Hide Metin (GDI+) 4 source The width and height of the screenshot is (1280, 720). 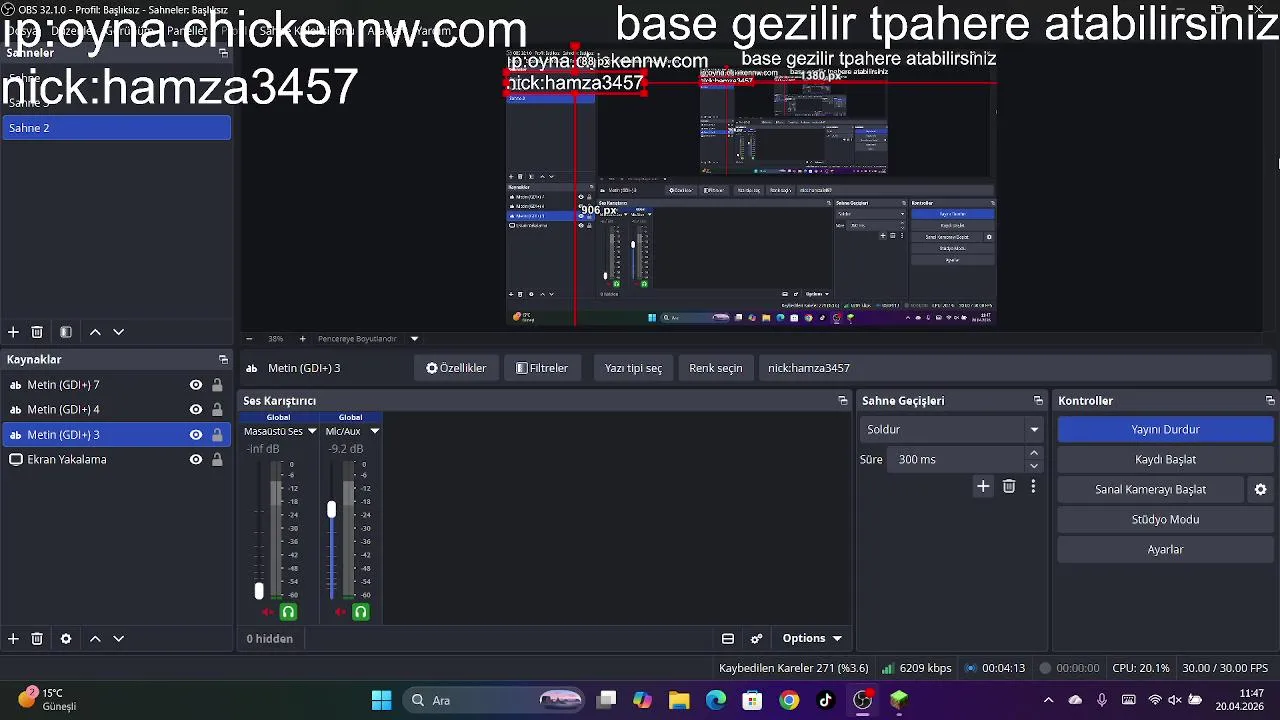[196, 409]
